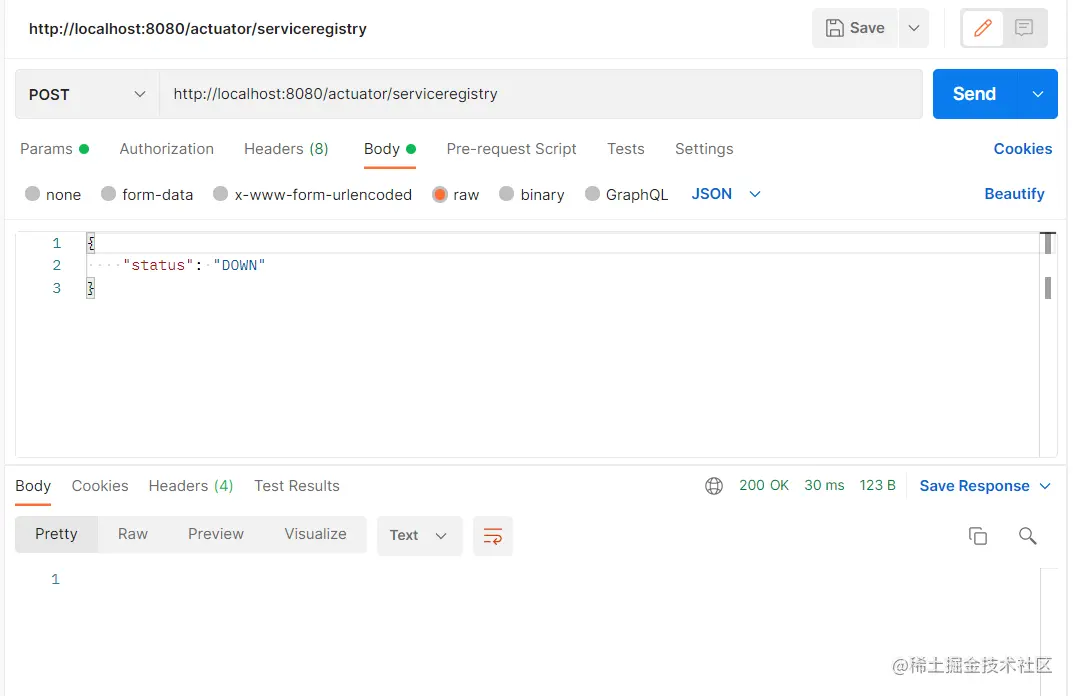Select the raw body type
This screenshot has height=696, width=1073.
click(456, 194)
